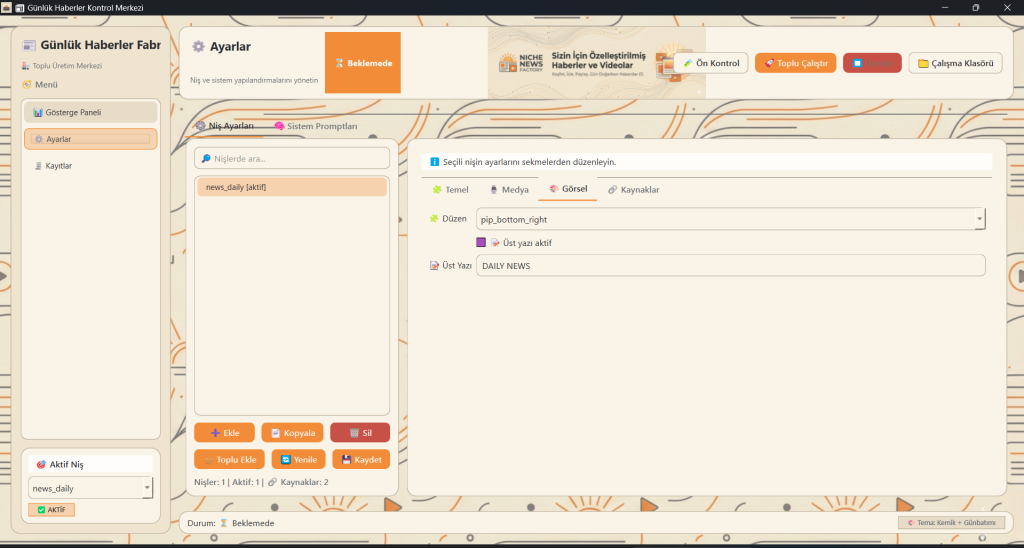Open Gösterge Paneli chart icon item
1024x548 pixels.
coord(38,112)
